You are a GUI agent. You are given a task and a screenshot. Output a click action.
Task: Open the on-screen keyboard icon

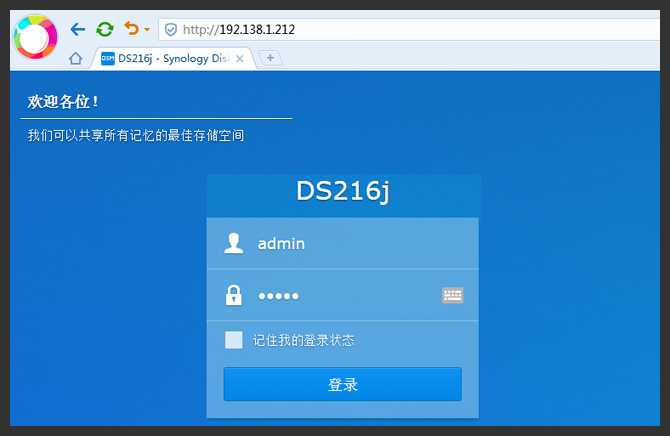(453, 295)
